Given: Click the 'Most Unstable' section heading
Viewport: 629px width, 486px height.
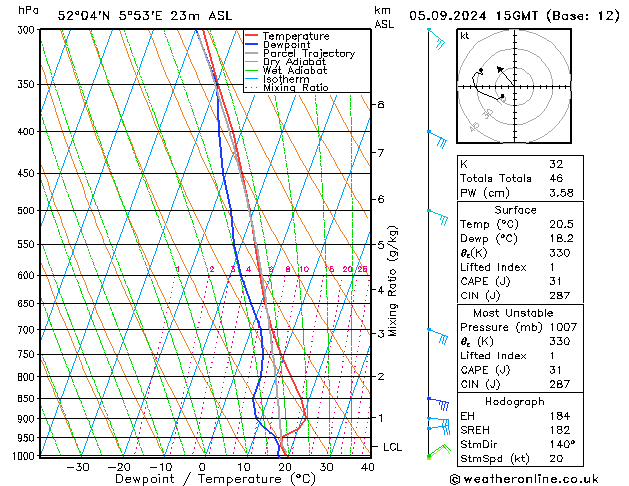Looking at the screenshot, I should pos(513,313).
